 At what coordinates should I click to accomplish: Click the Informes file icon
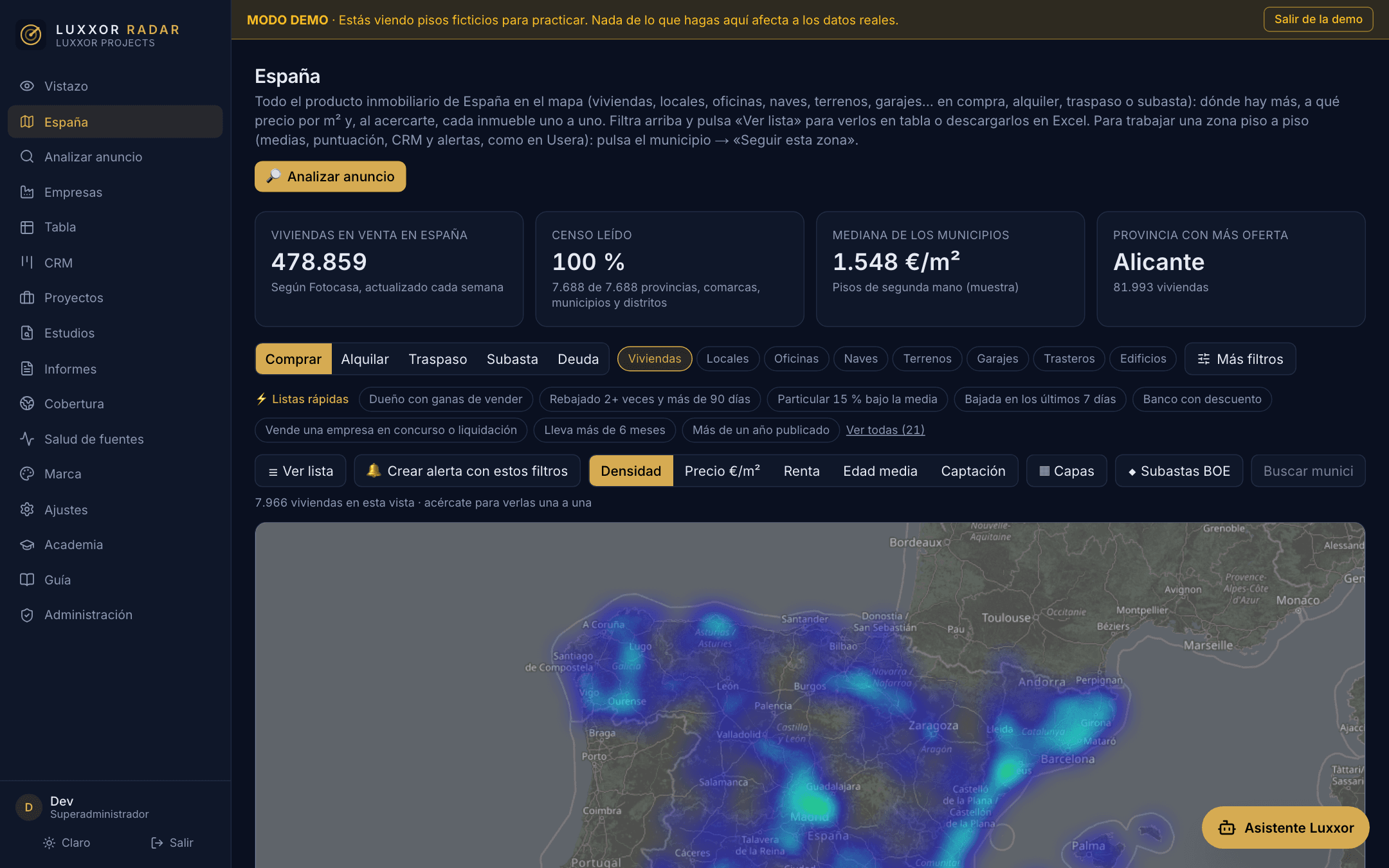tap(27, 368)
